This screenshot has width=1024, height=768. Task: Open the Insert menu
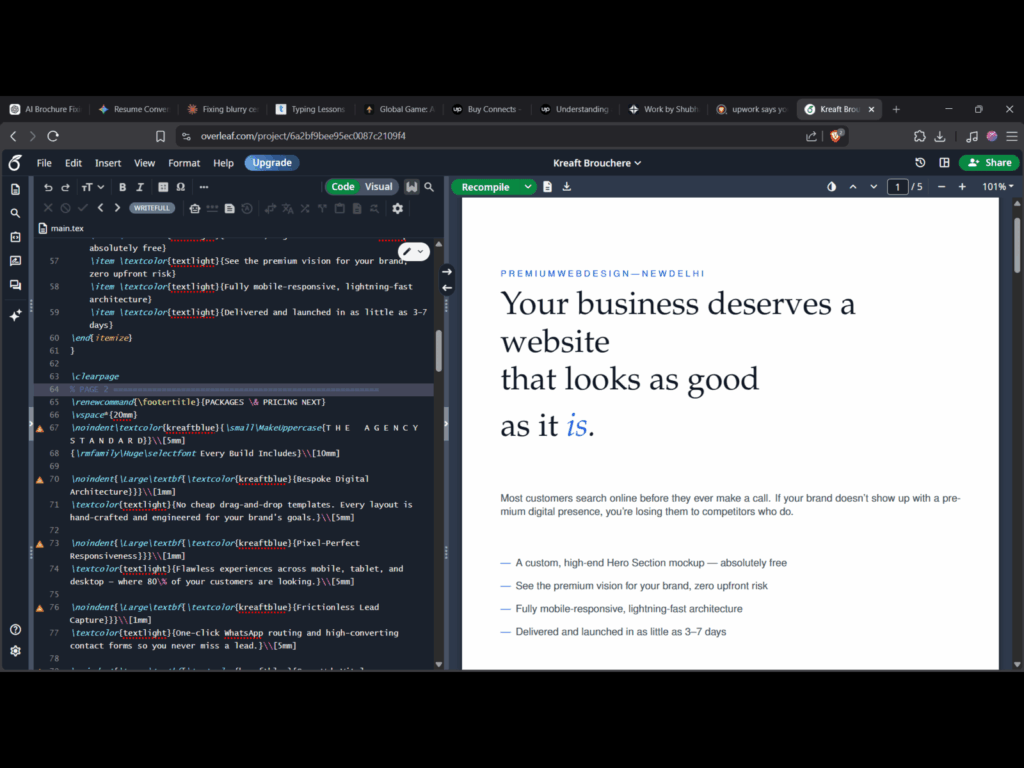108,163
